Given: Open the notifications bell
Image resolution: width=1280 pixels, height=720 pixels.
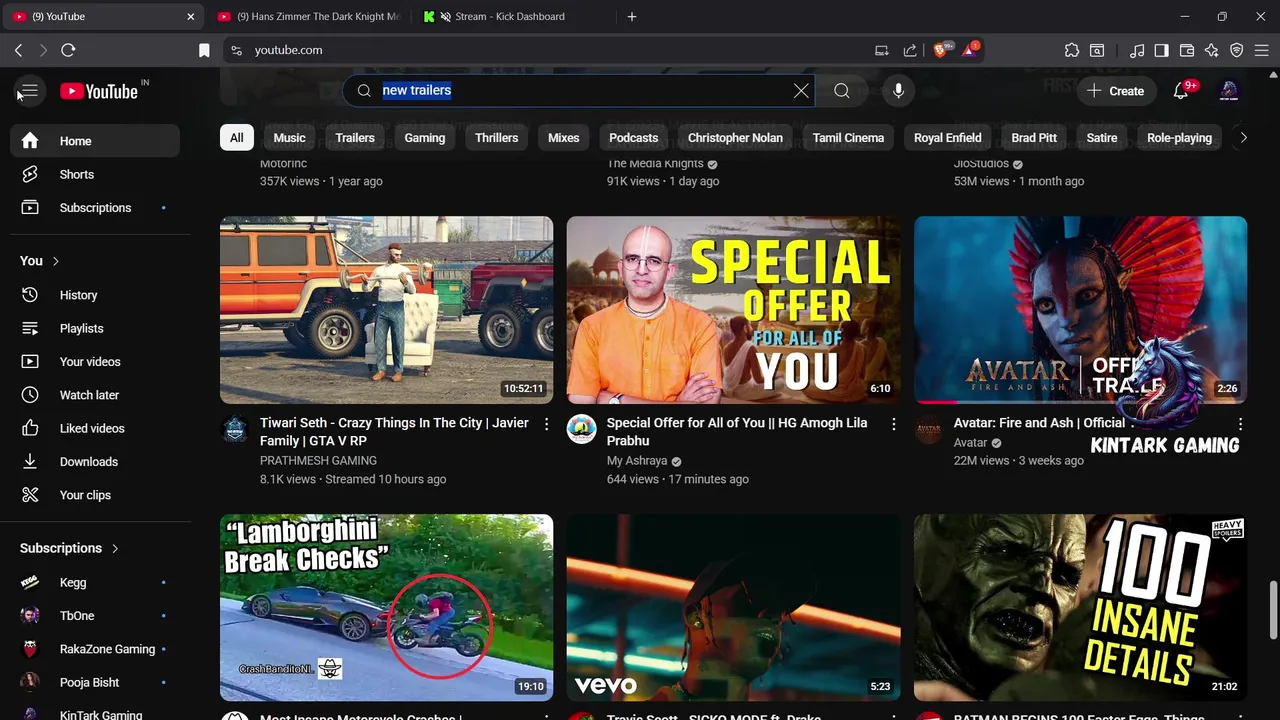Looking at the screenshot, I should pyautogui.click(x=1181, y=91).
